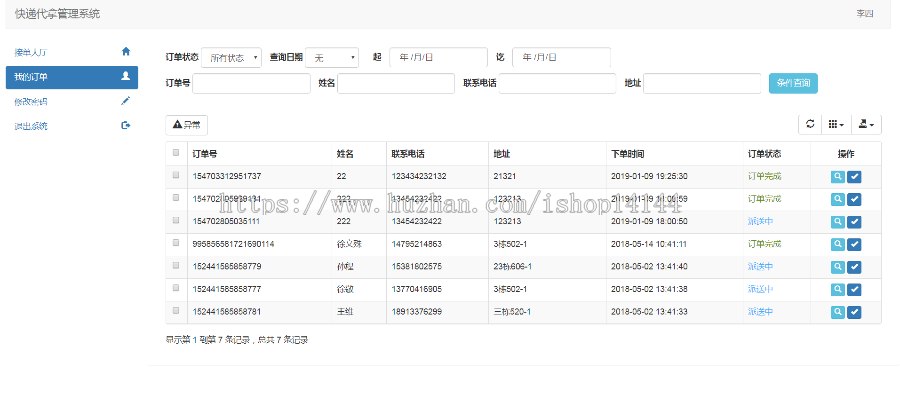Focus the 订单号 input field

pyautogui.click(x=251, y=83)
